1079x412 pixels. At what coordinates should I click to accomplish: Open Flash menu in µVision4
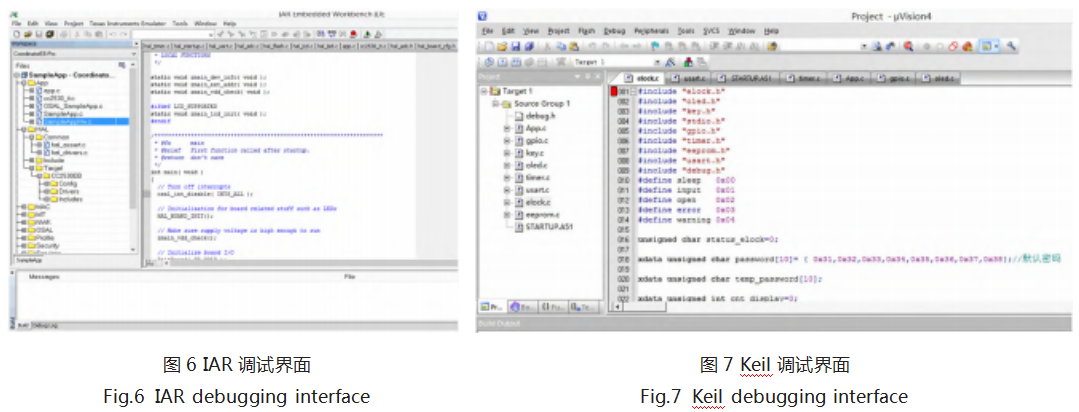(586, 31)
